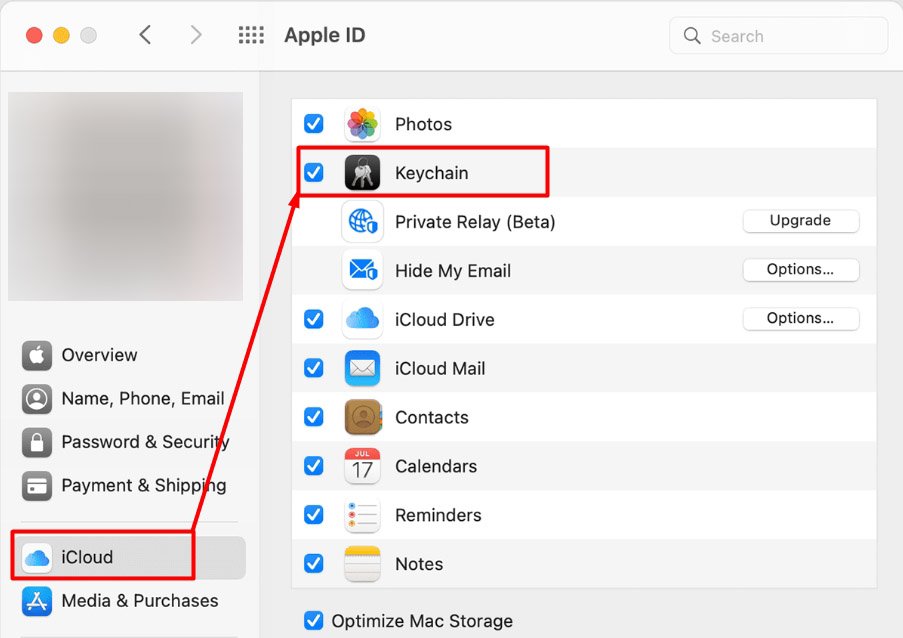
Task: Click the Photos app icon
Action: click(362, 124)
